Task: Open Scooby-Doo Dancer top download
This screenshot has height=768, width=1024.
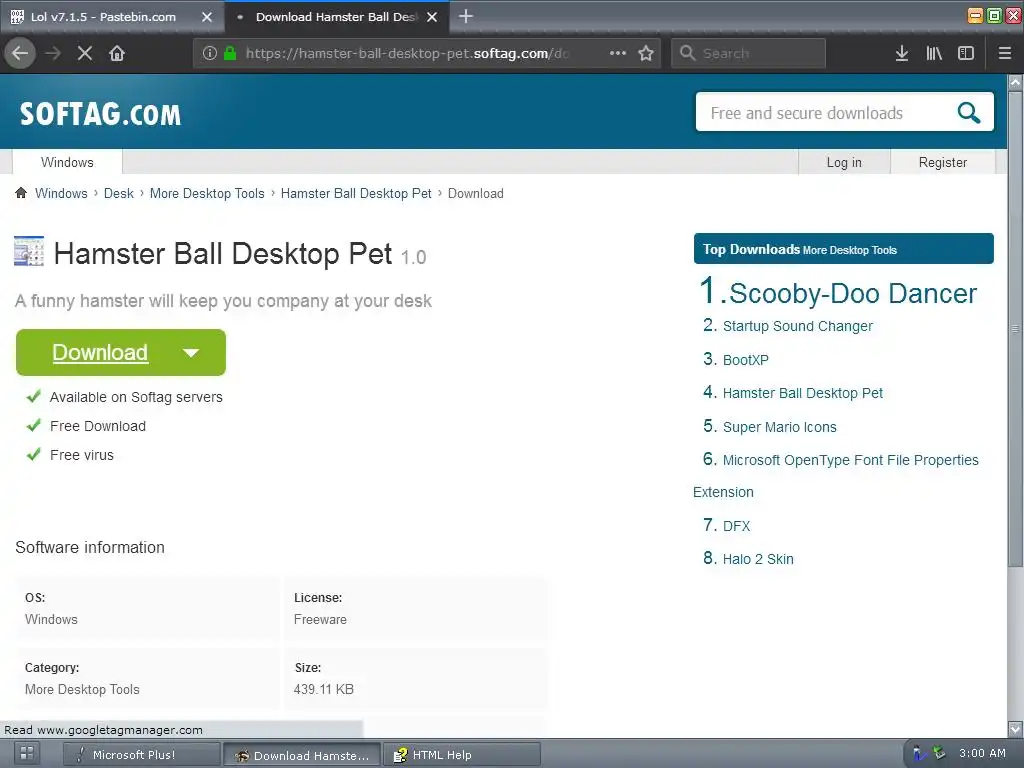Action: coord(853,293)
